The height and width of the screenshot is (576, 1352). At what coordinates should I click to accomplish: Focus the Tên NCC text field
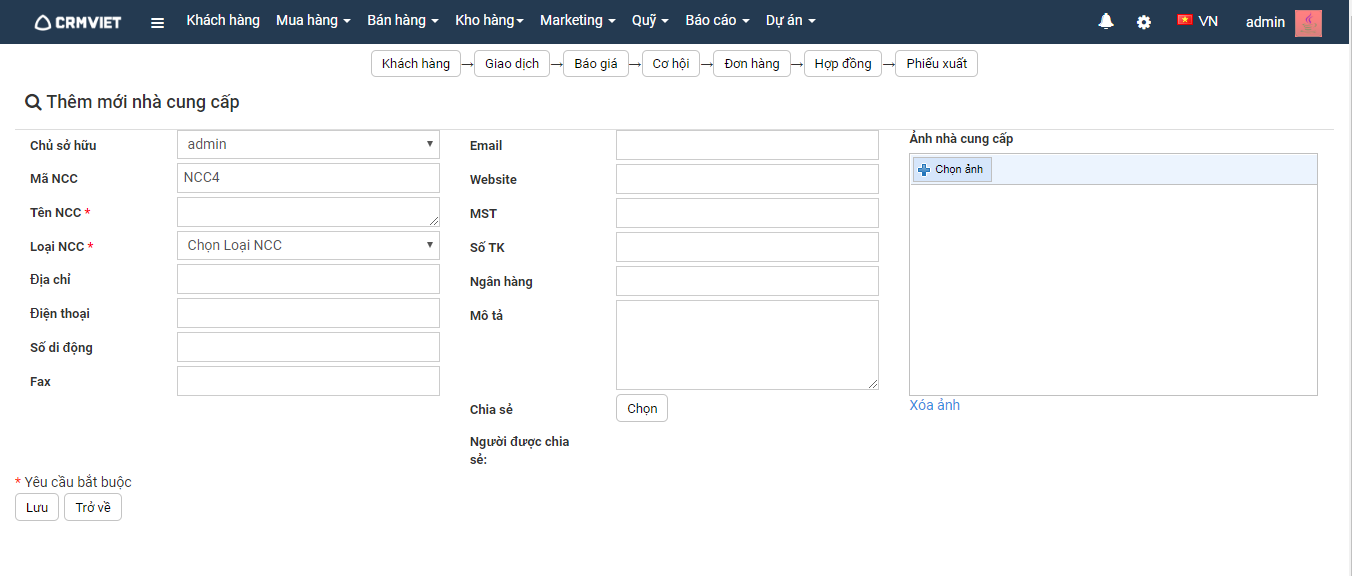(308, 212)
